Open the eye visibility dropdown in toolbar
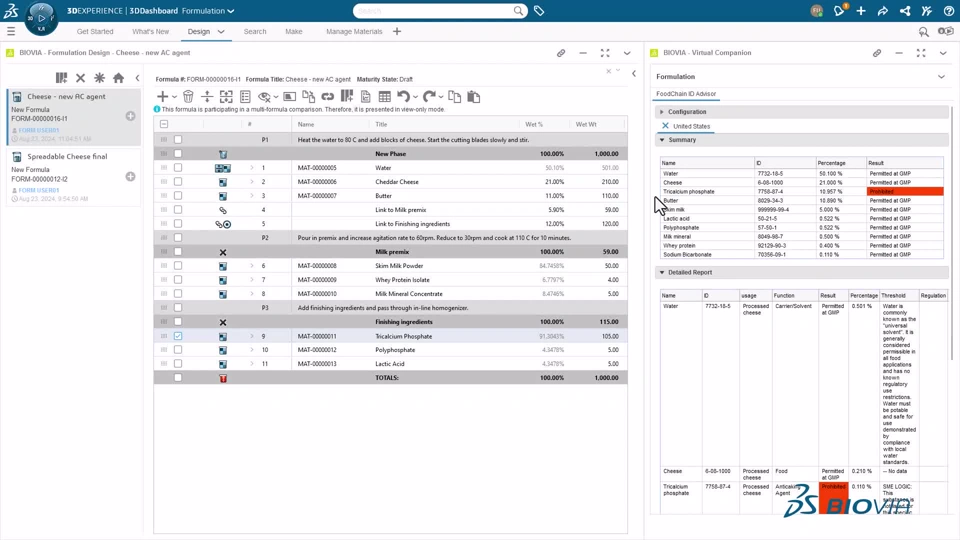960x540 pixels. pos(276,97)
